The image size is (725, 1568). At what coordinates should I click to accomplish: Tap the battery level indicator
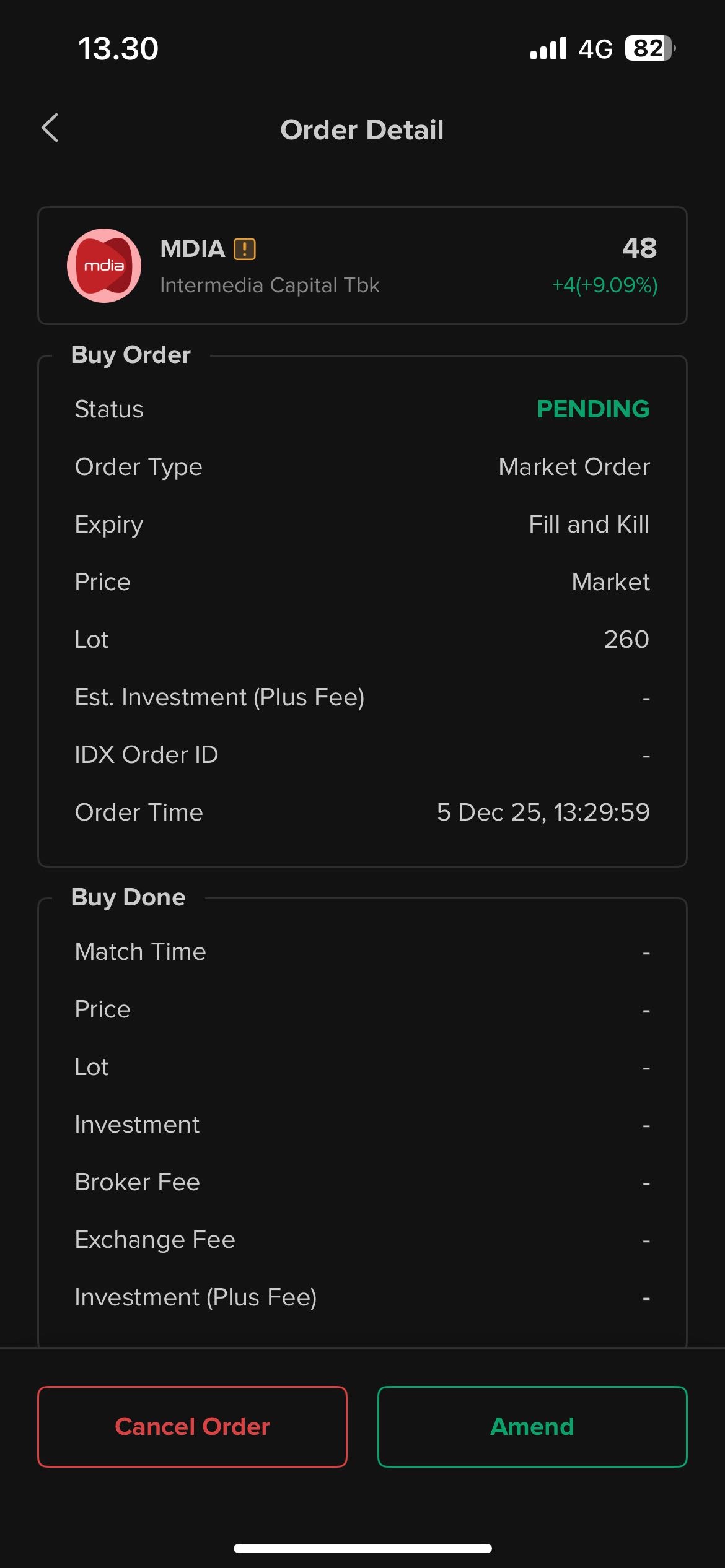(x=649, y=48)
